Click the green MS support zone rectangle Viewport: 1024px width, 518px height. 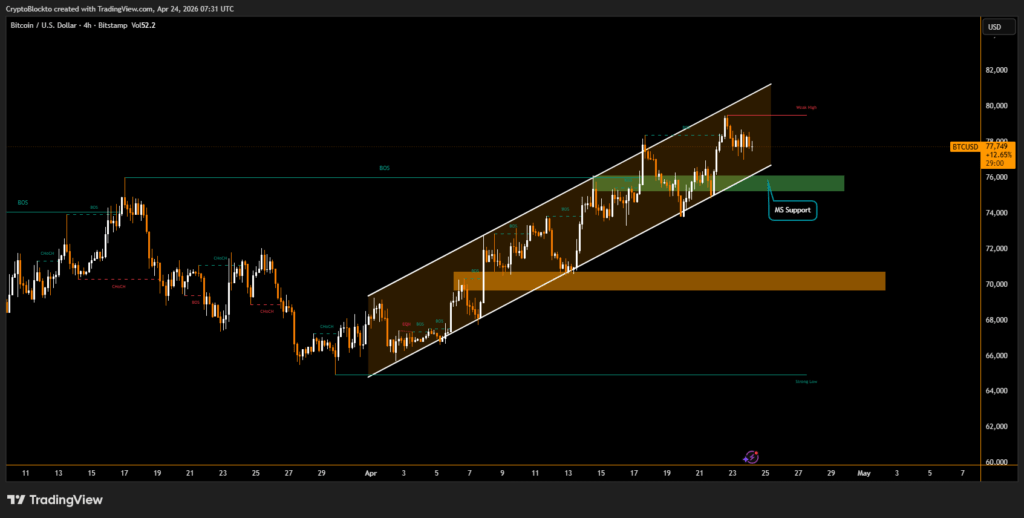(x=720, y=183)
